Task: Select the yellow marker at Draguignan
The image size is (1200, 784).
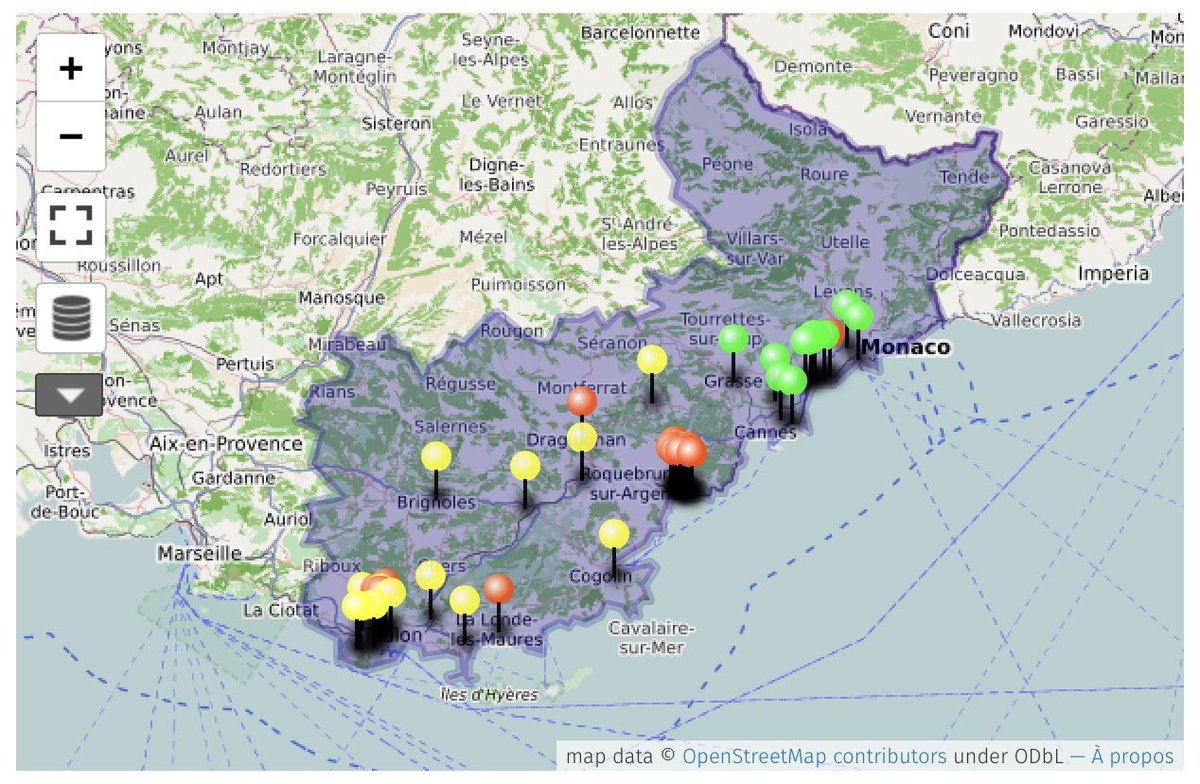Action: [582, 437]
